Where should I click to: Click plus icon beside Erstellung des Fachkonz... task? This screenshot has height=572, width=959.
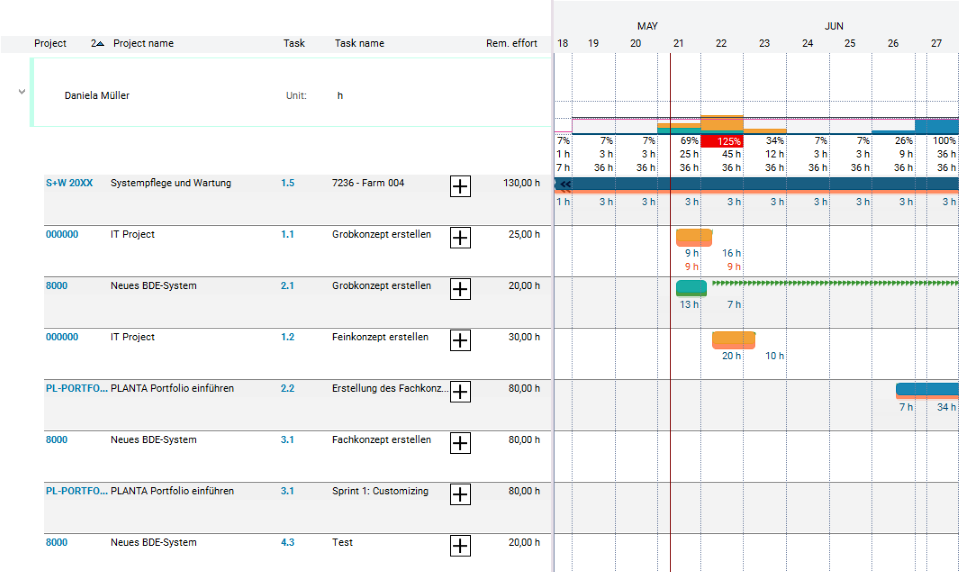coord(460,391)
